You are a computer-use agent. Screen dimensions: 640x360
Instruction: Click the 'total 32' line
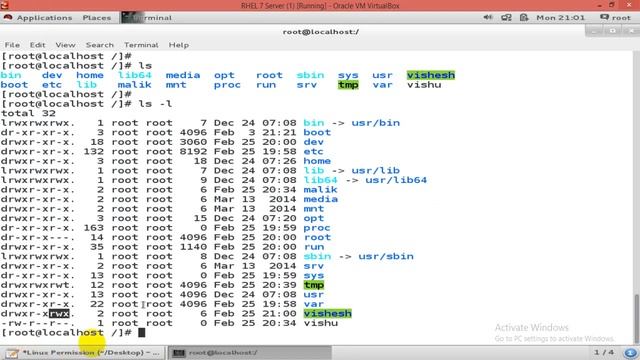pos(28,113)
